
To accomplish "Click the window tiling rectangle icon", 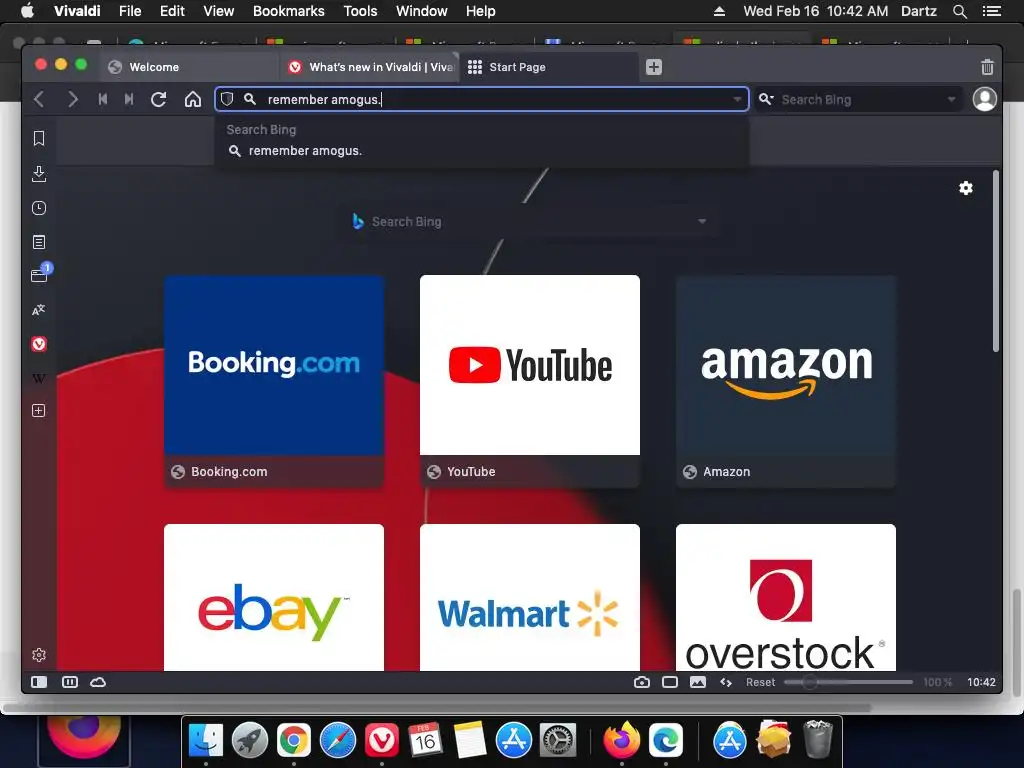I will [x=670, y=682].
